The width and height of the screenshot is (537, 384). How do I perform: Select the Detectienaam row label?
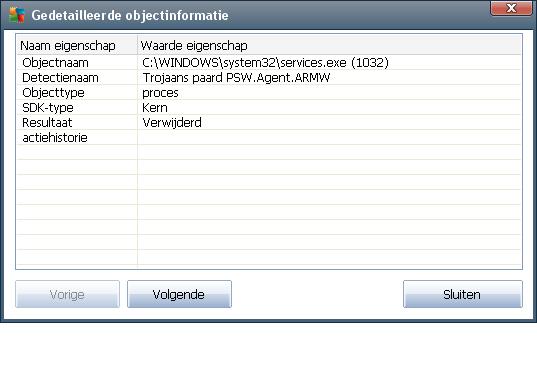[60, 78]
